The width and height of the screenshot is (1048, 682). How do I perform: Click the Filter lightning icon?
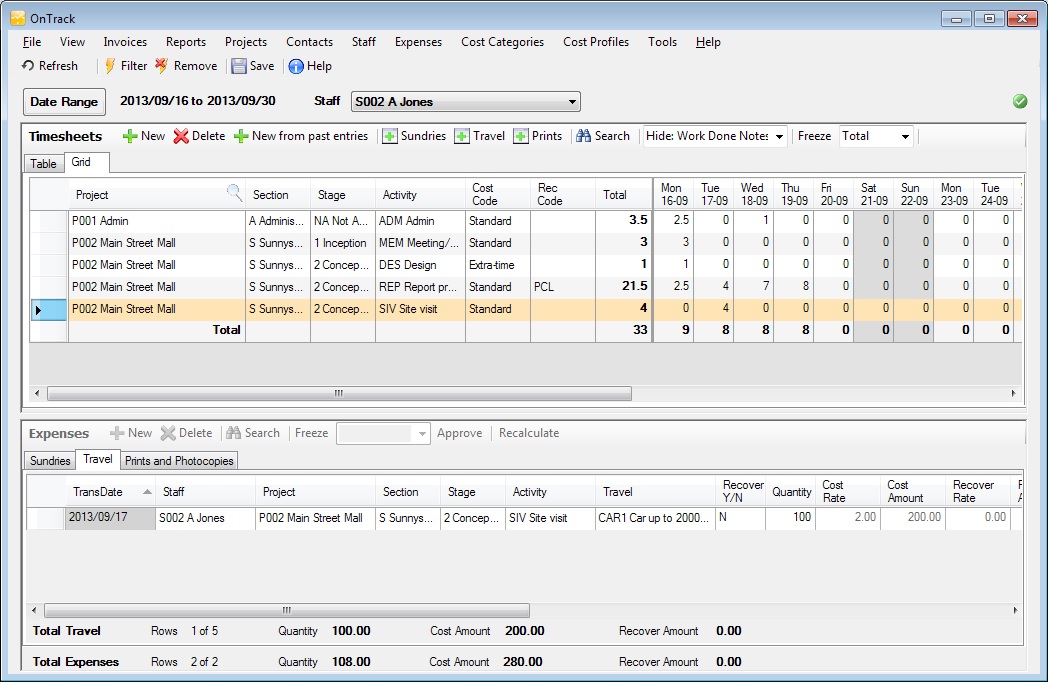coord(110,66)
